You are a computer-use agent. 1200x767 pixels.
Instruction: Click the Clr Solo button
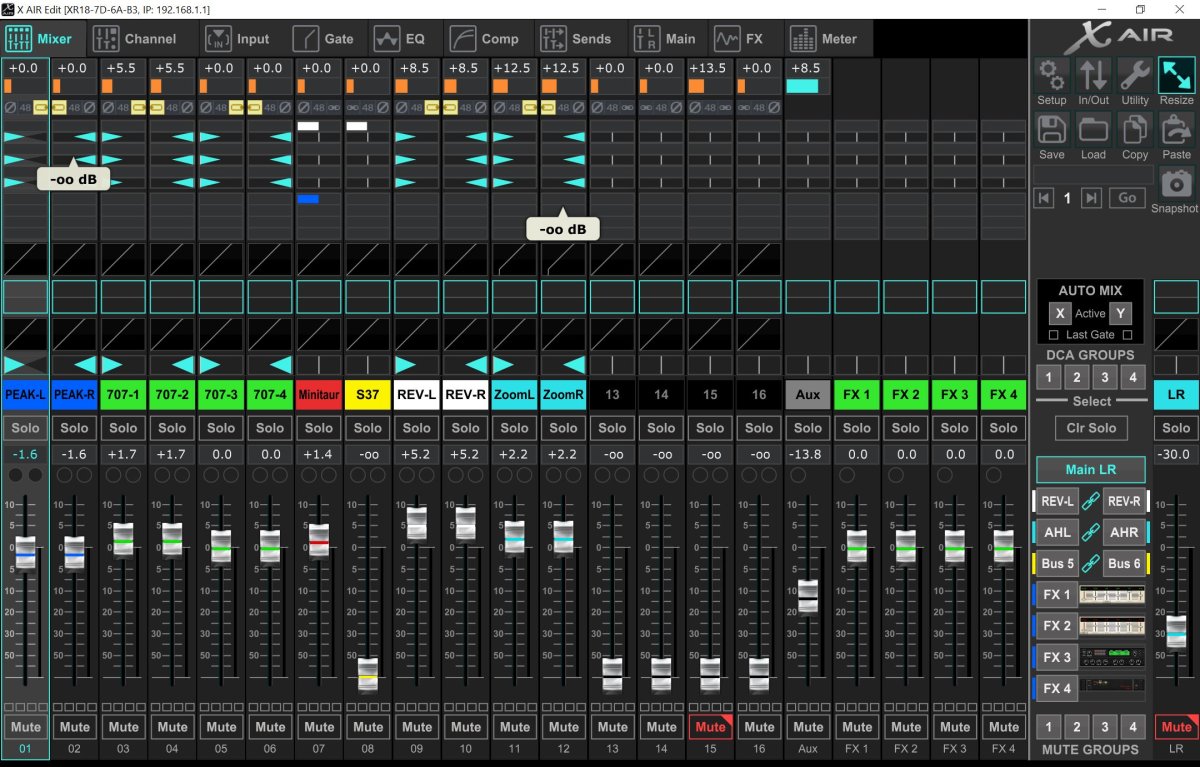[1091, 428]
